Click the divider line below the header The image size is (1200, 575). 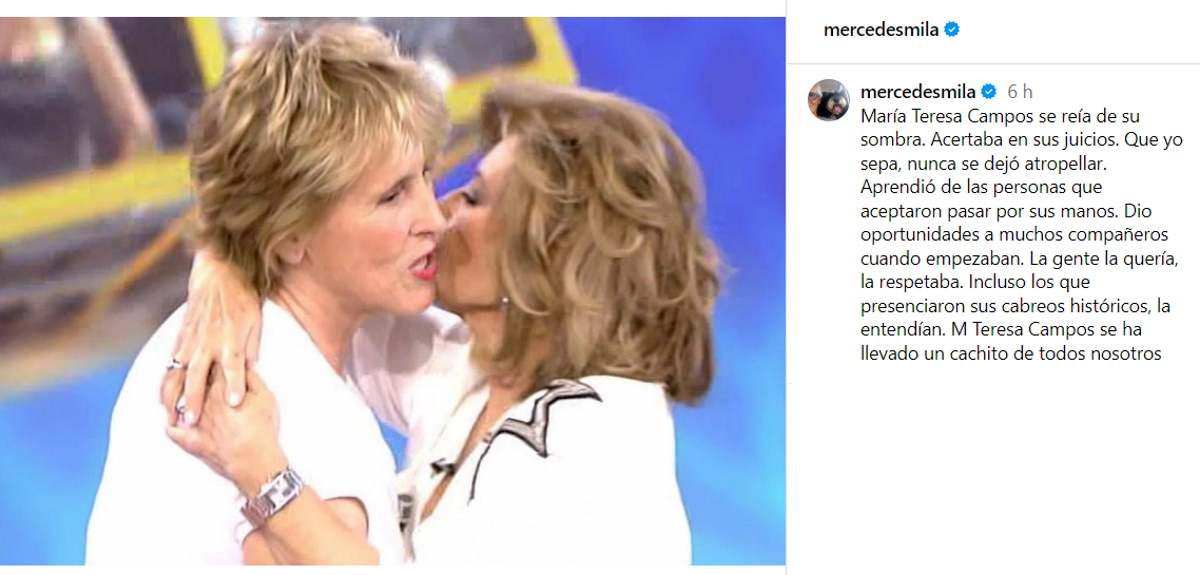(993, 61)
